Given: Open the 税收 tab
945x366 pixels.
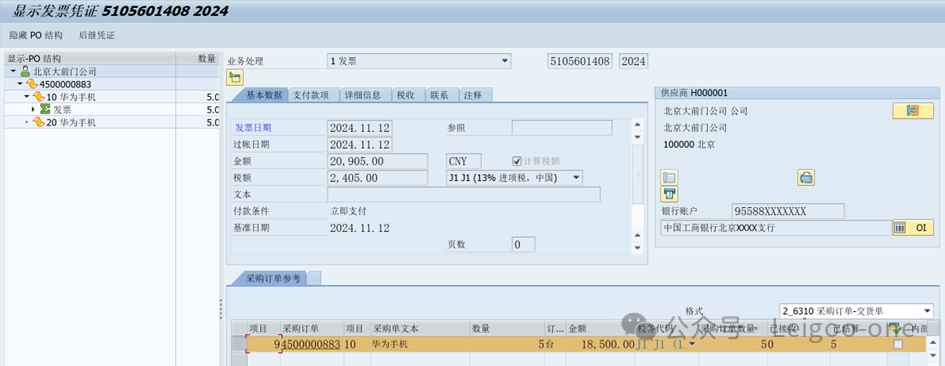Looking at the screenshot, I should pos(405,95).
